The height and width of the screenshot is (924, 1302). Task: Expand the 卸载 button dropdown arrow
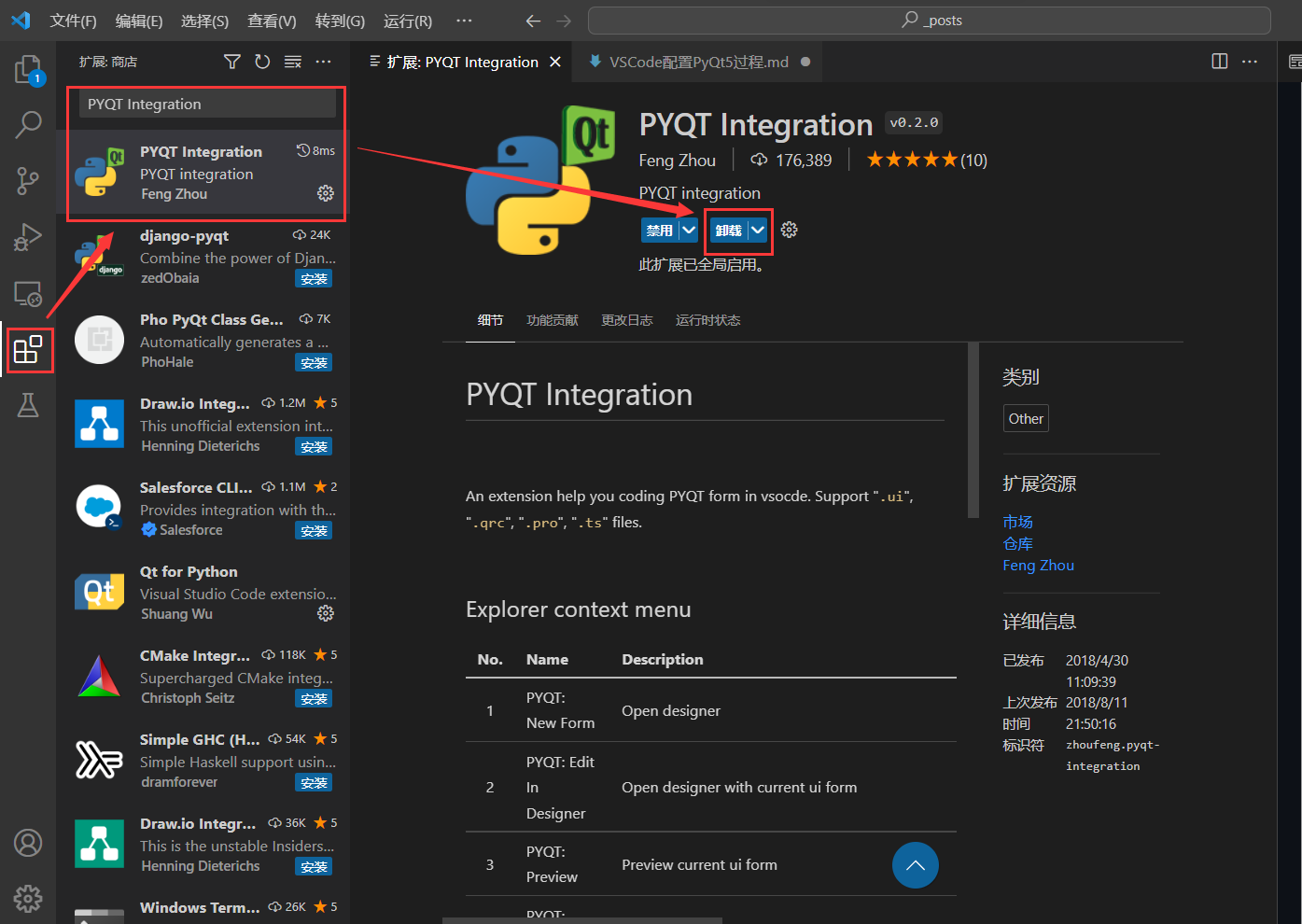(x=757, y=230)
